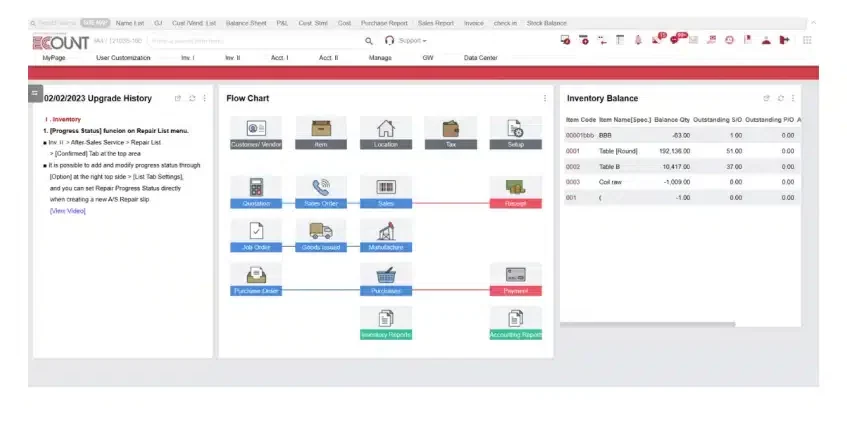The height and width of the screenshot is (432, 847).
Task: Open the Tax wallet icon
Action: 451,132
